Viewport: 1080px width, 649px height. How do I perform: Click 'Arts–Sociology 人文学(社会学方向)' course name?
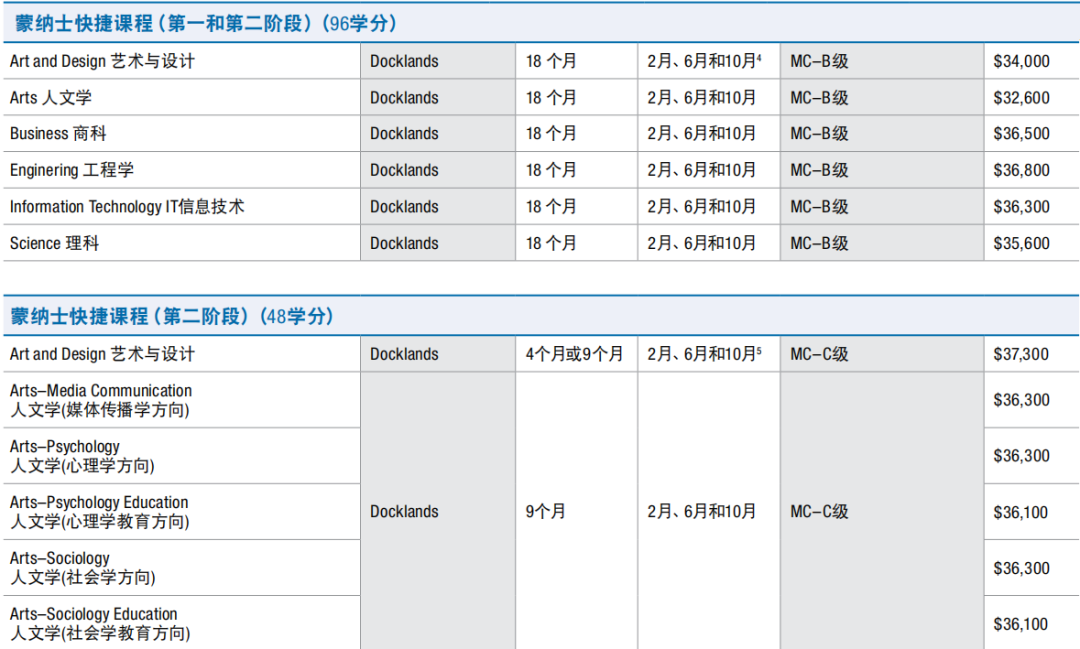[83, 568]
